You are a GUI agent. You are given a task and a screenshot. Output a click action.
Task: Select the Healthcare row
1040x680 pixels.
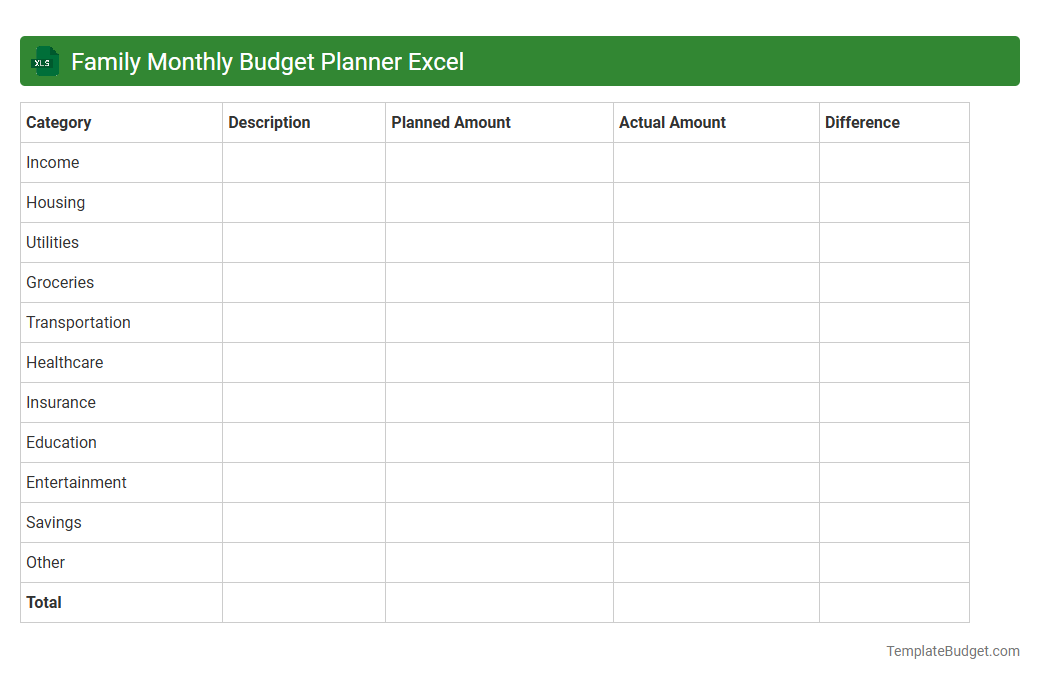click(x=64, y=362)
